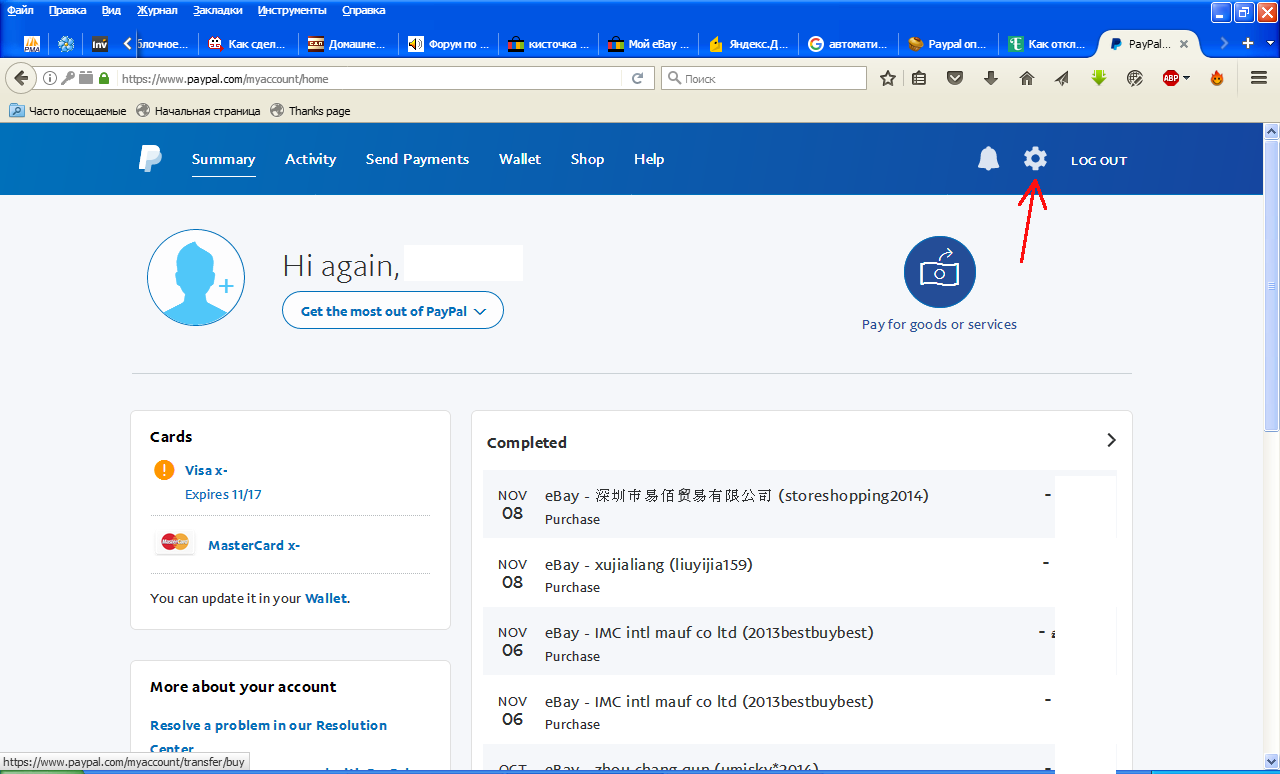Click the Wallet link in Cards panel

[x=326, y=598]
